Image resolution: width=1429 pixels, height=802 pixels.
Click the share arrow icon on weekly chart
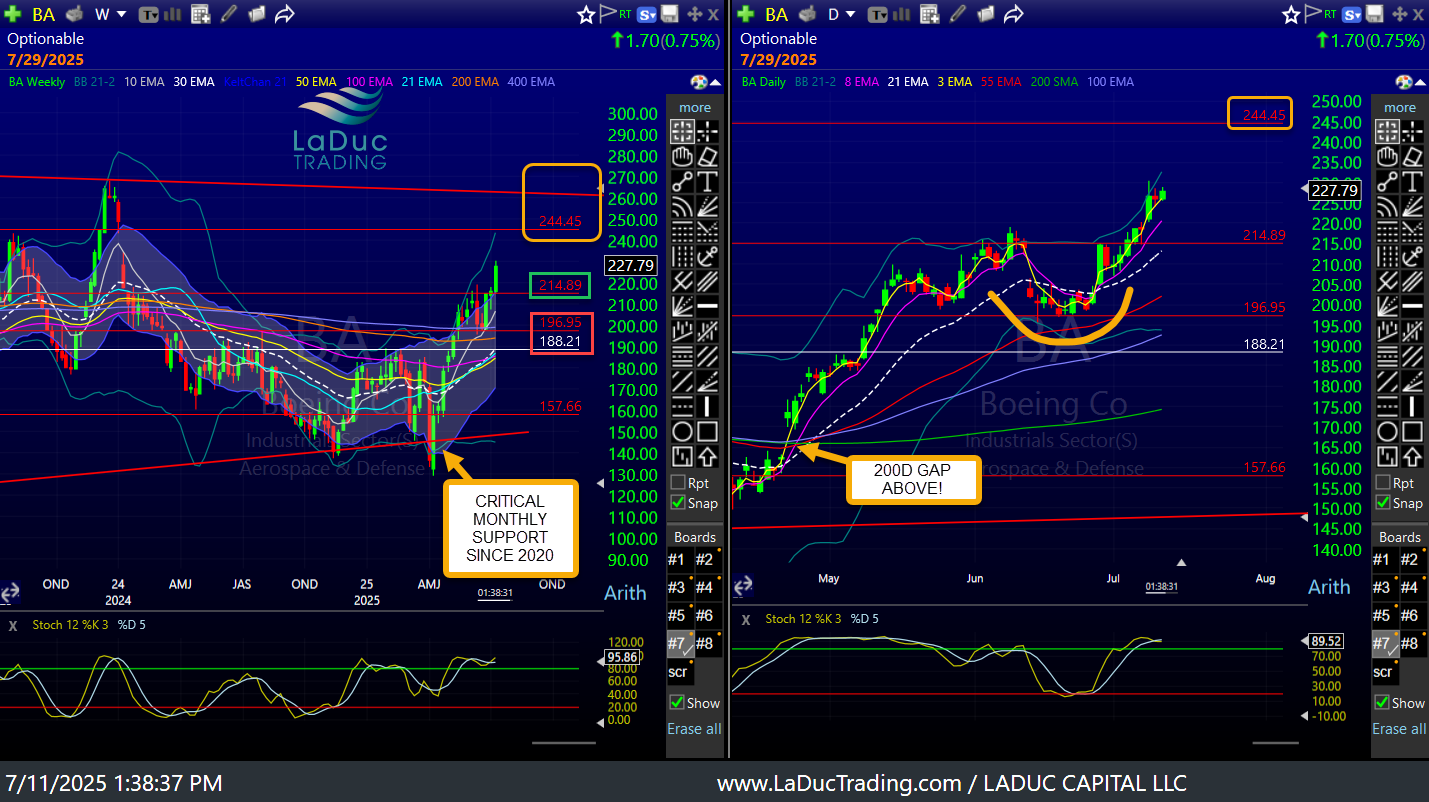point(284,14)
